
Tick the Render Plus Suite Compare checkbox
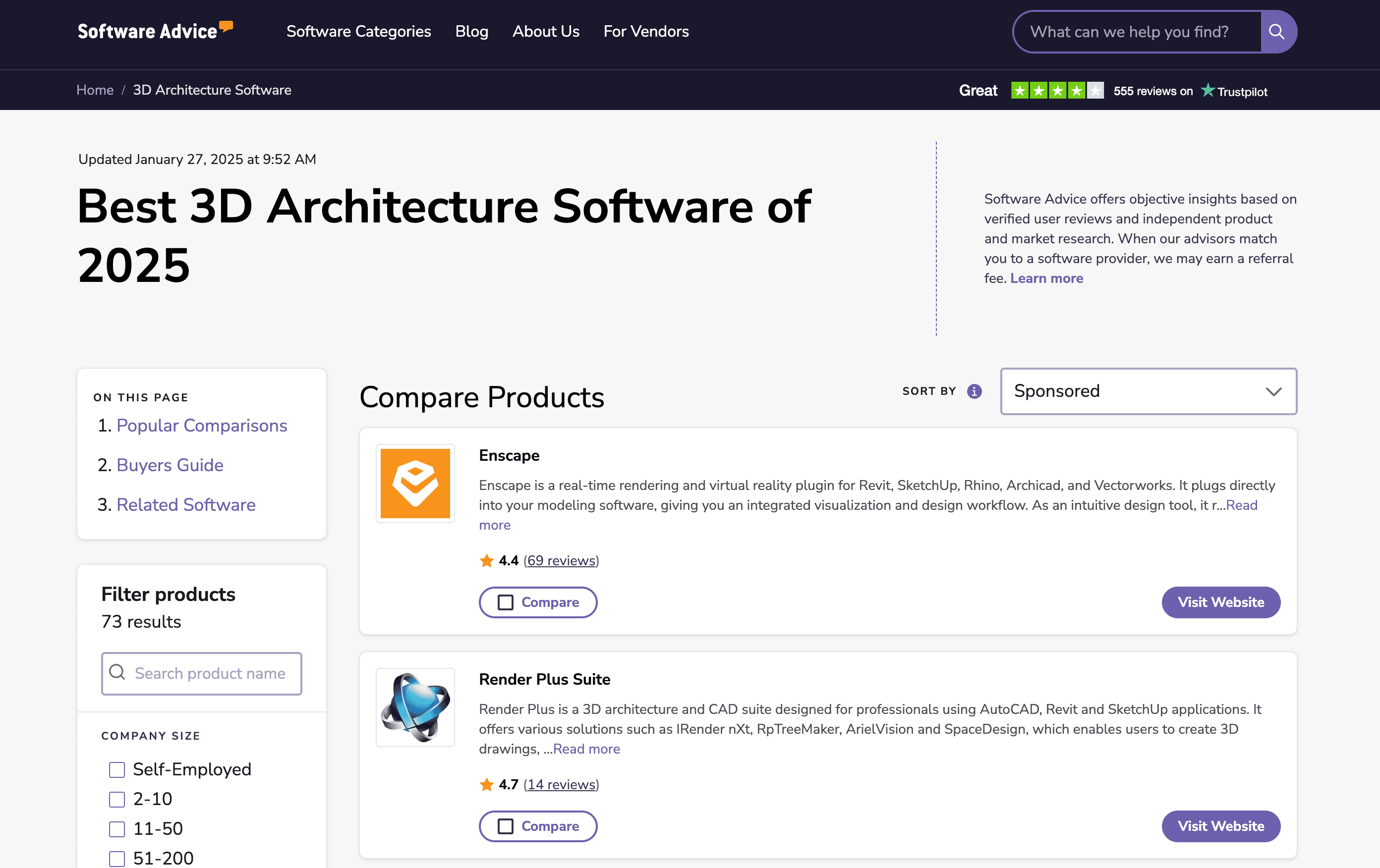point(505,826)
